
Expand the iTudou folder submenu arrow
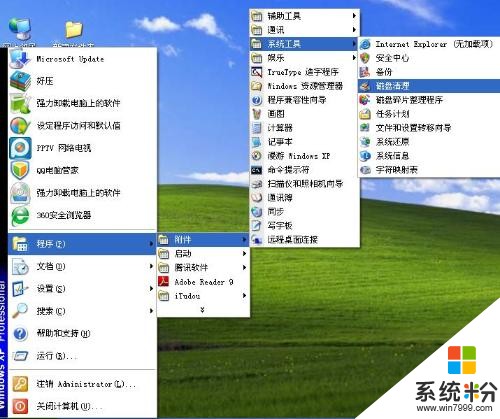[244, 296]
